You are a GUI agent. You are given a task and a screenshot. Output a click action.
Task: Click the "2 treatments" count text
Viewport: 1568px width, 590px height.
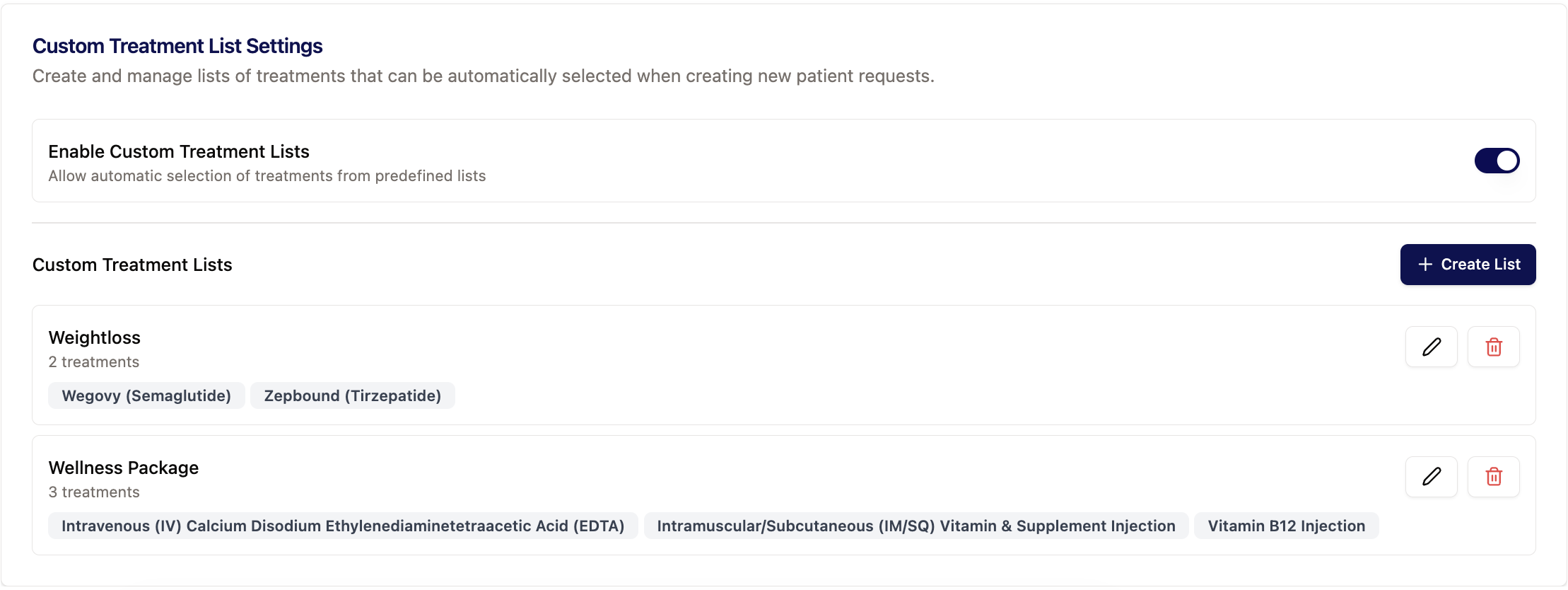94,362
